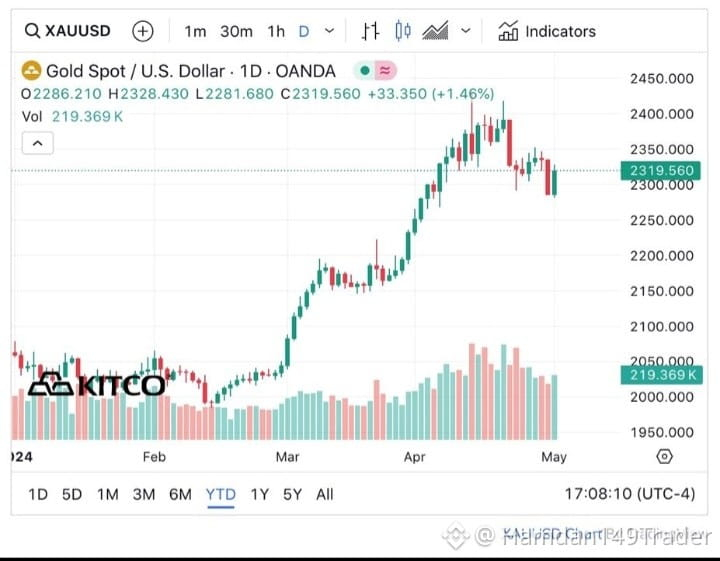
Task: Expand the chart style dropdown arrow
Action: 466,31
